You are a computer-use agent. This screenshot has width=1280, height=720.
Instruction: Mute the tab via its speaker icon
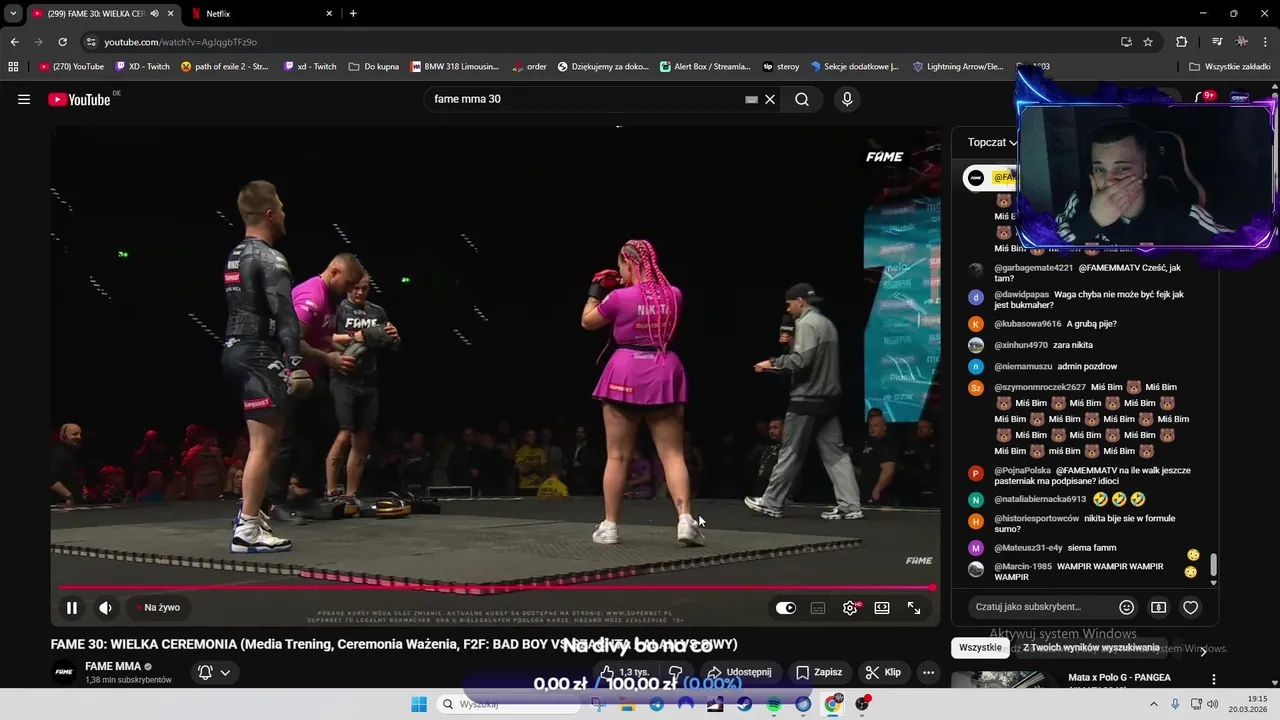[x=155, y=13]
